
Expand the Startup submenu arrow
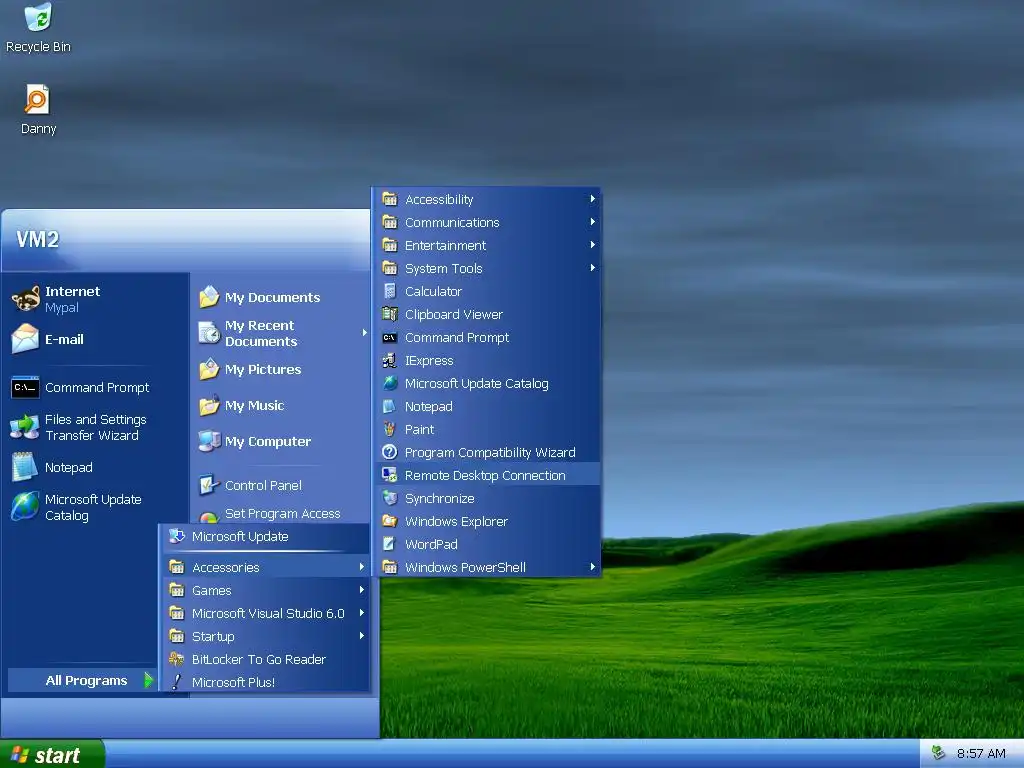click(362, 636)
